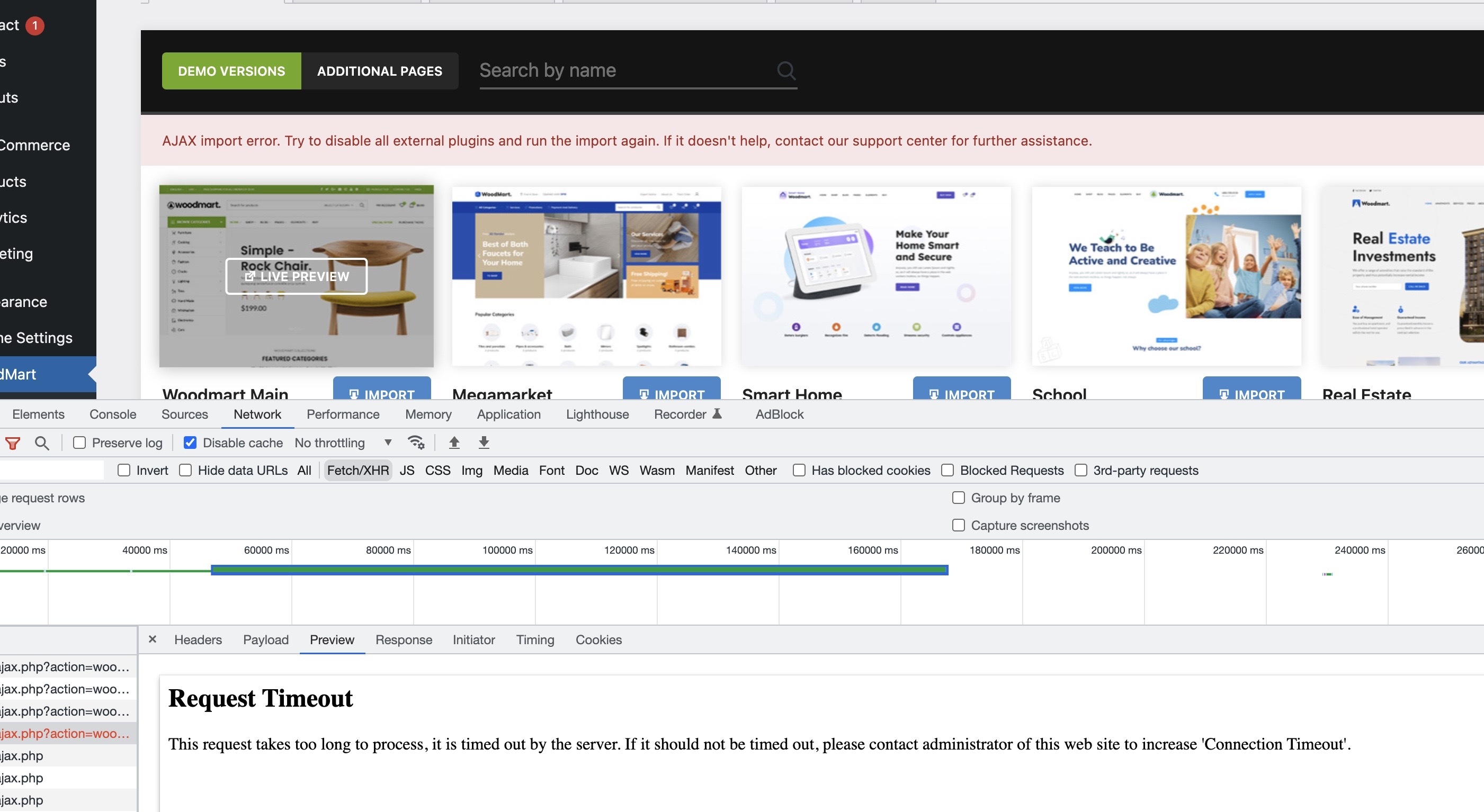Click the network filter funnel icon

click(13, 443)
